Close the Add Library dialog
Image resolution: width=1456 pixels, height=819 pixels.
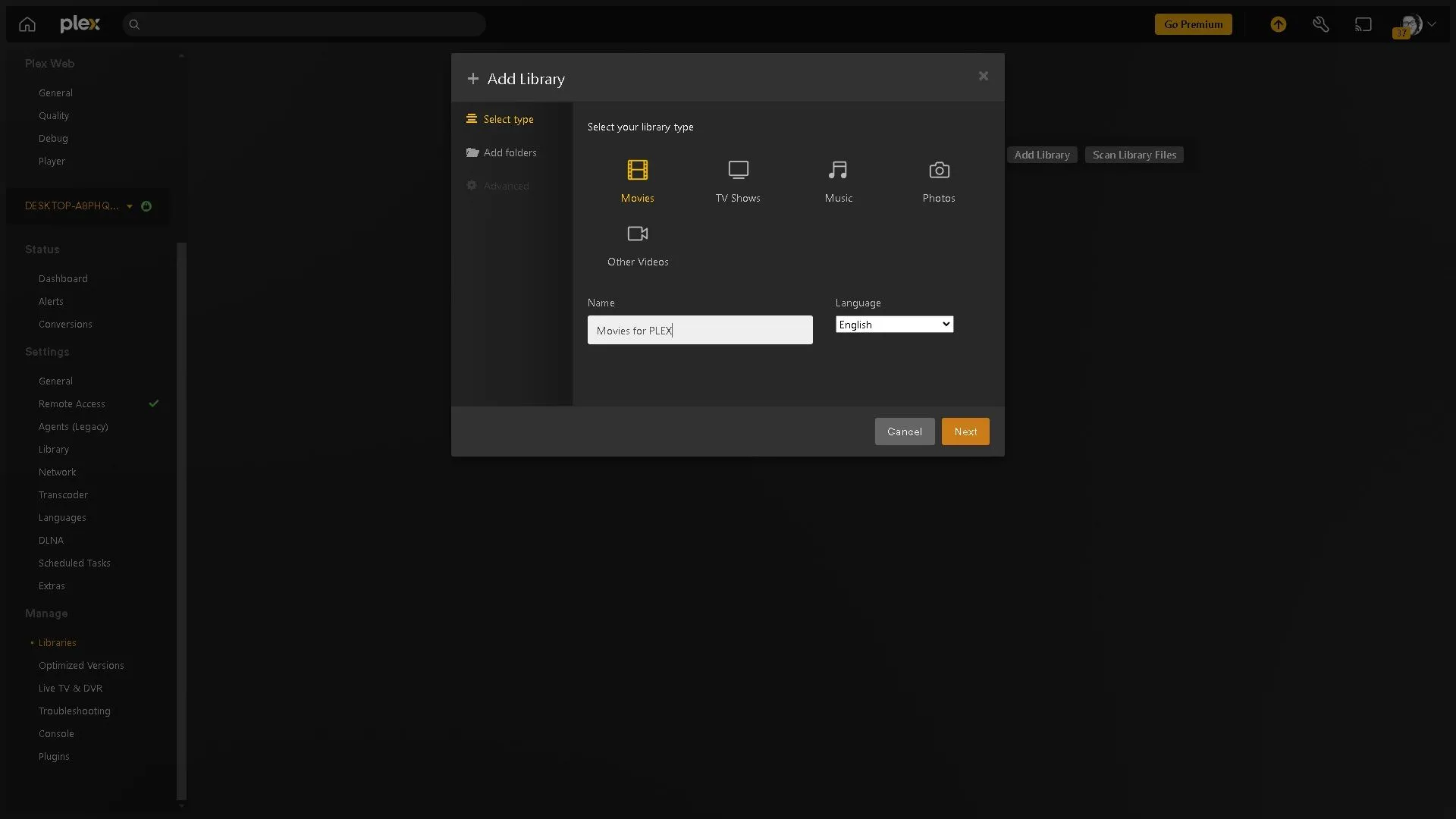tap(984, 76)
